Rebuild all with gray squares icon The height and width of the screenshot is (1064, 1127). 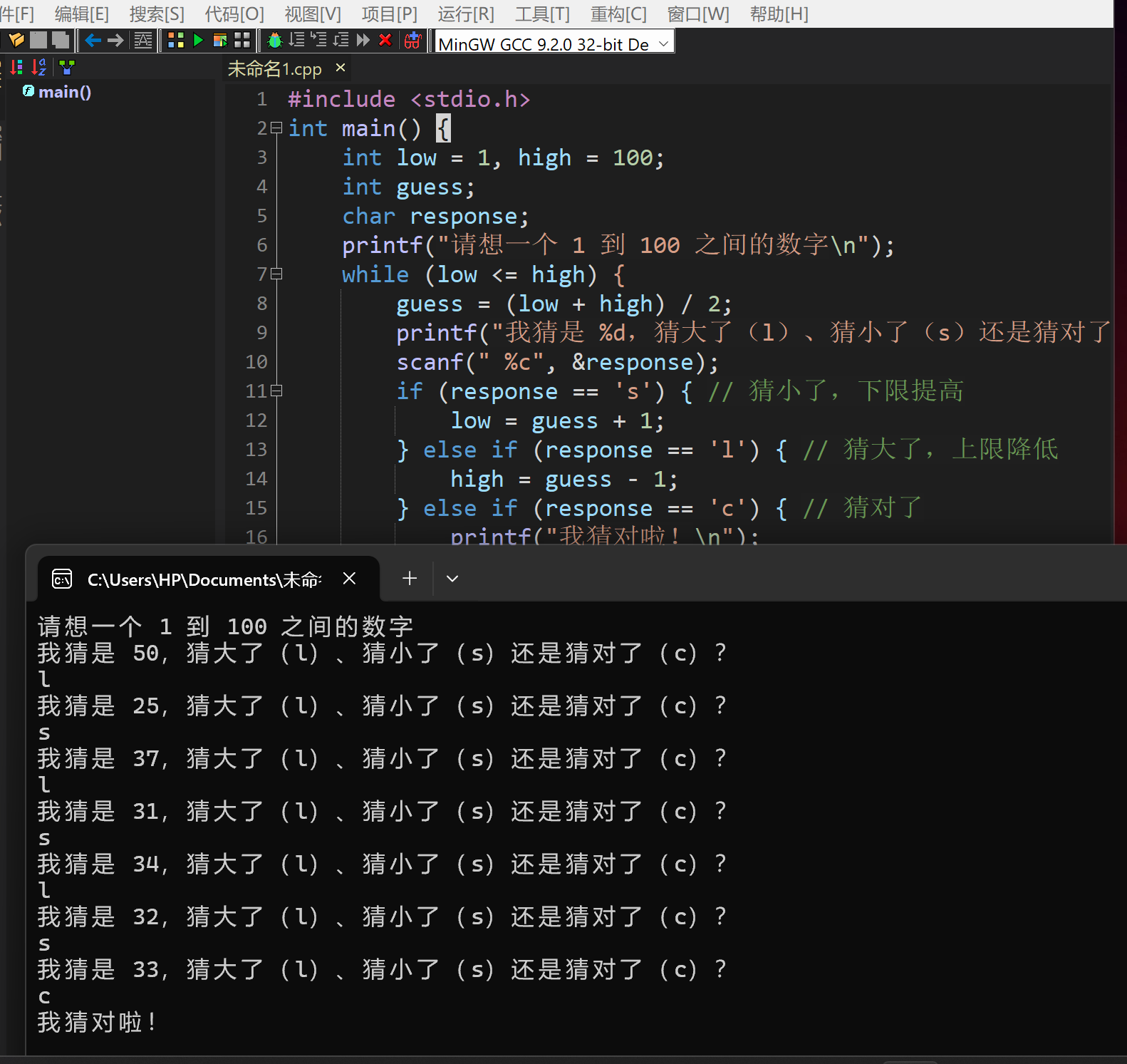(x=242, y=41)
